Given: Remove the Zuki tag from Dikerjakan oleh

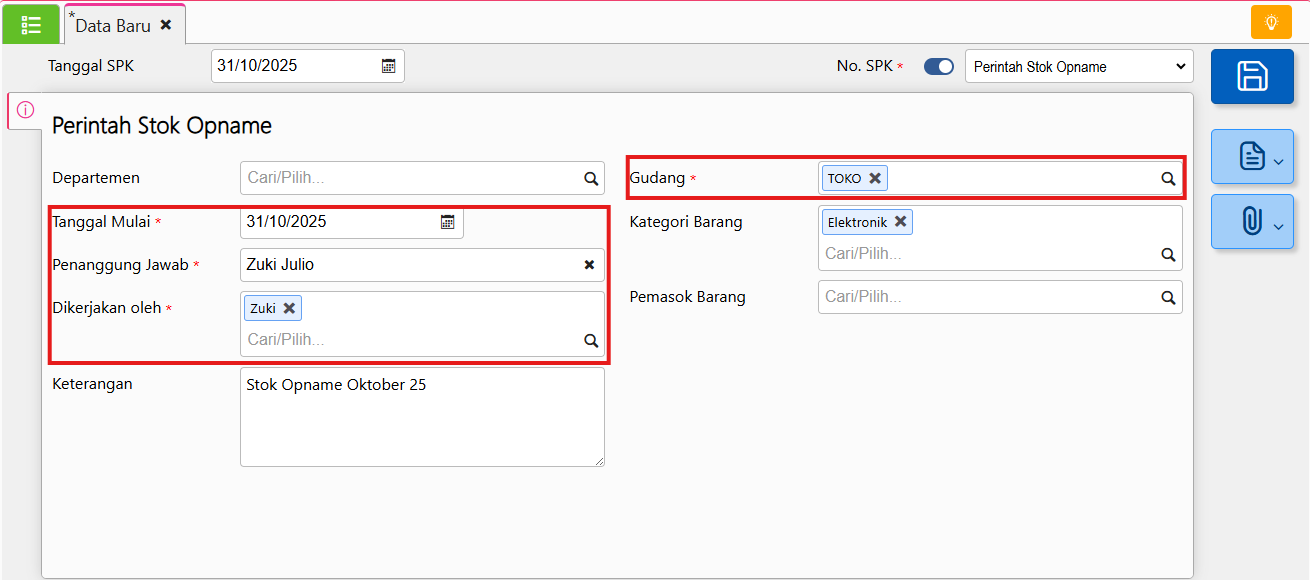Looking at the screenshot, I should coord(289,308).
